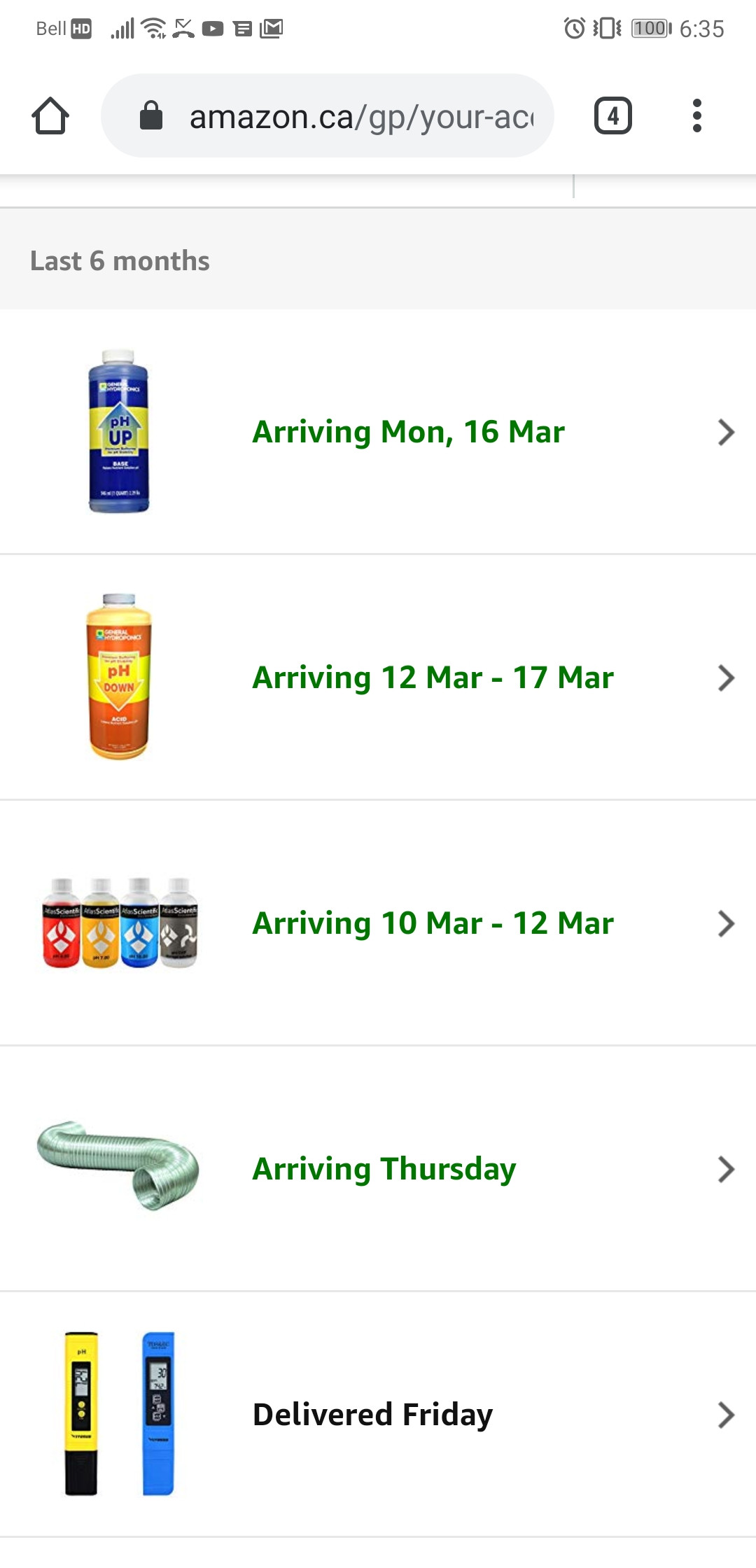Screen dimensions: 756x1568
Task: Expand the 12 Mar - 17 Mar order chevron
Action: click(x=726, y=678)
